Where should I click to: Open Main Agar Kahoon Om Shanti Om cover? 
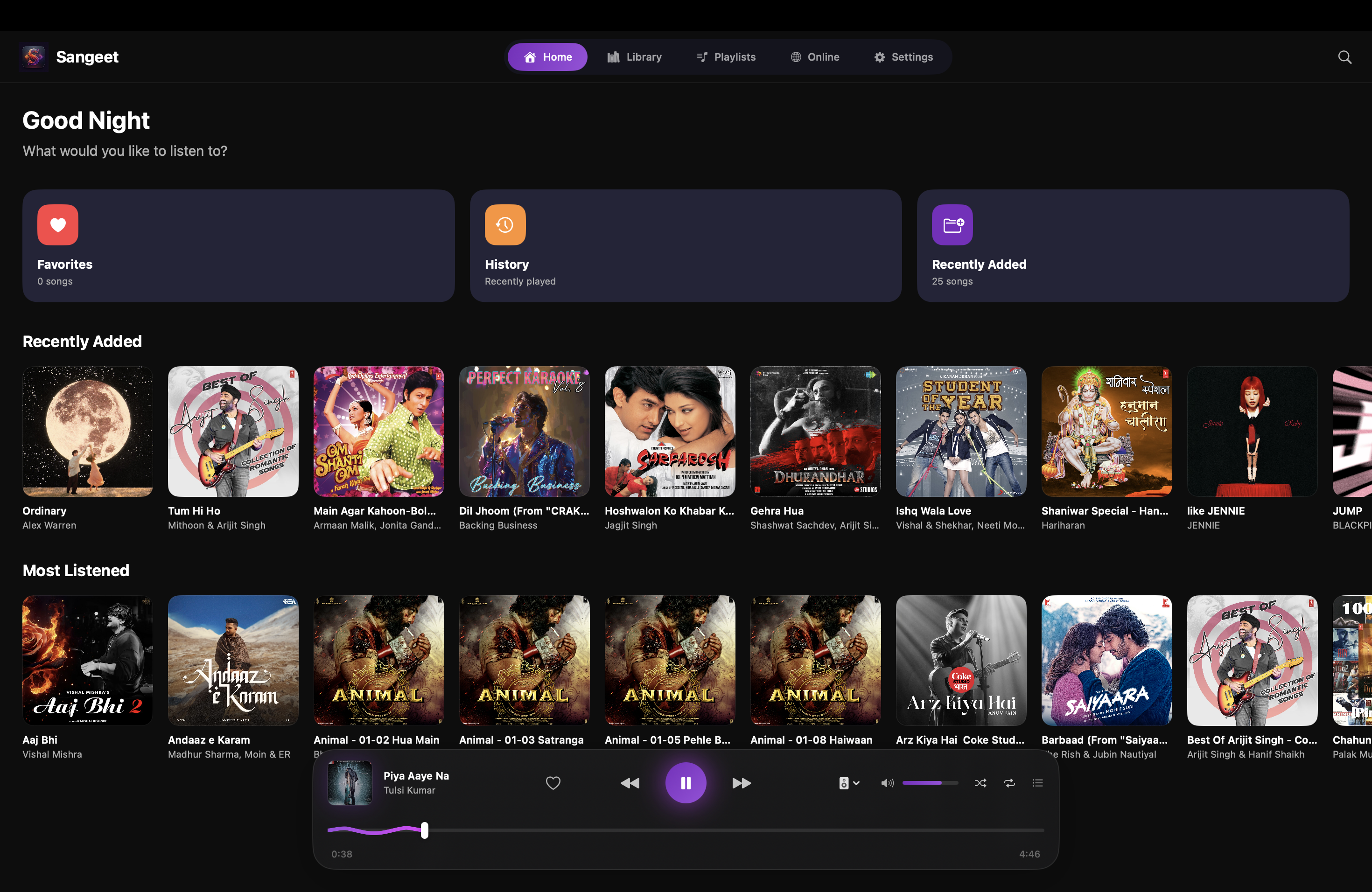379,432
